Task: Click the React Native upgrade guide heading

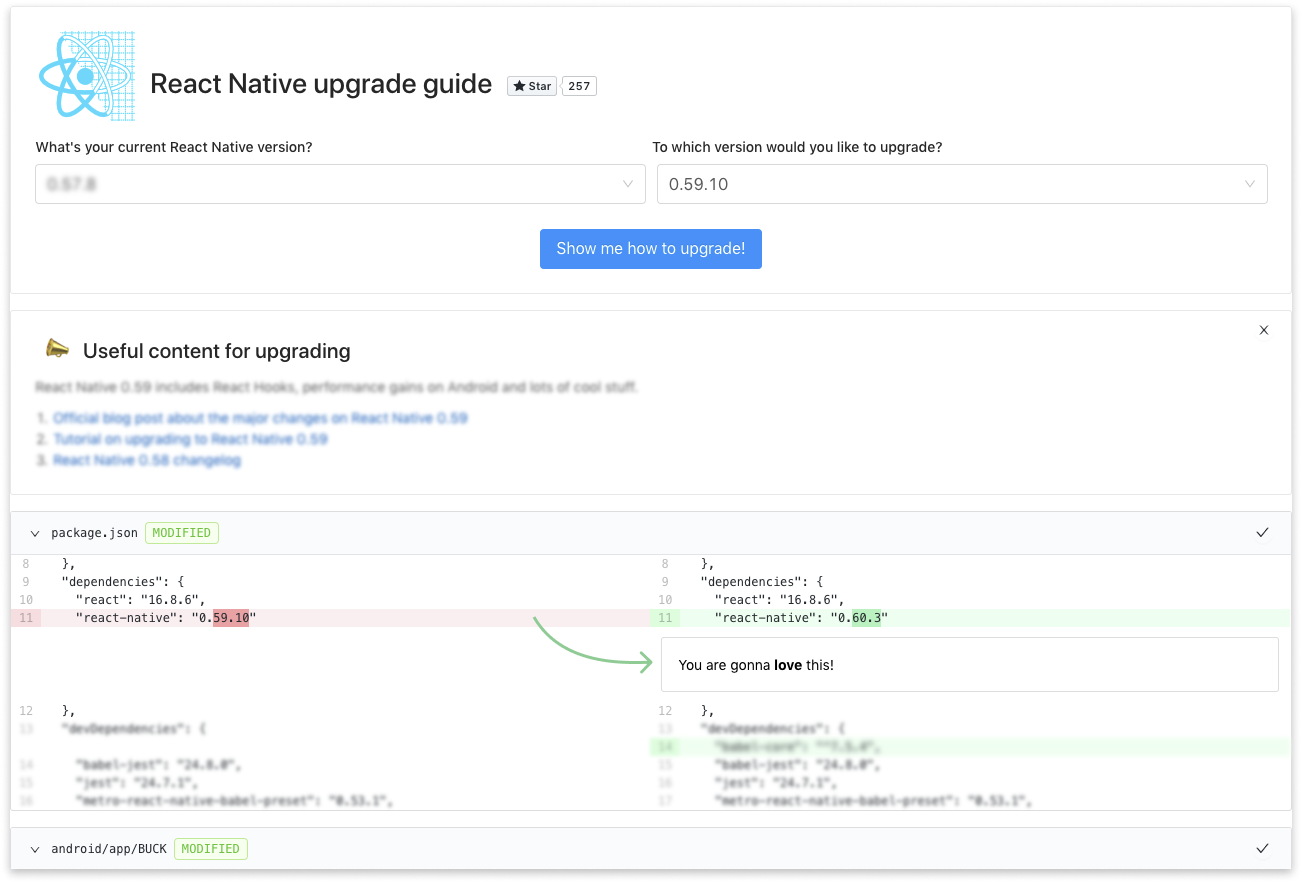Action: coord(321,84)
